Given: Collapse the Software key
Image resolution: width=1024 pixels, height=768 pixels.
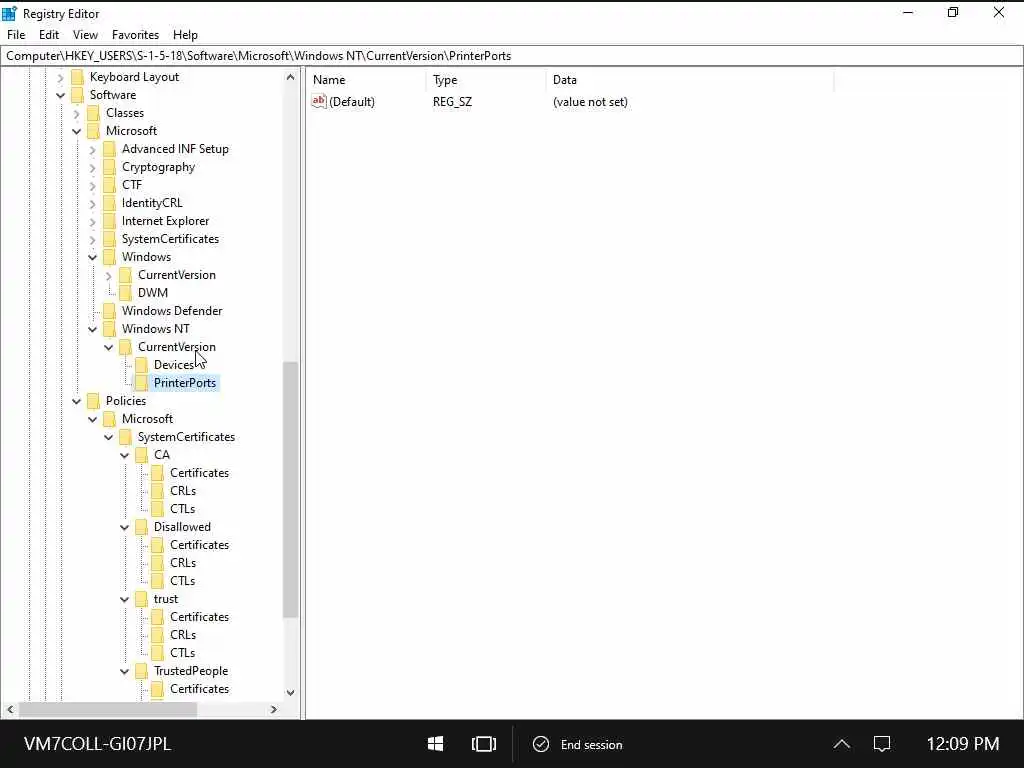Looking at the screenshot, I should click(x=60, y=95).
